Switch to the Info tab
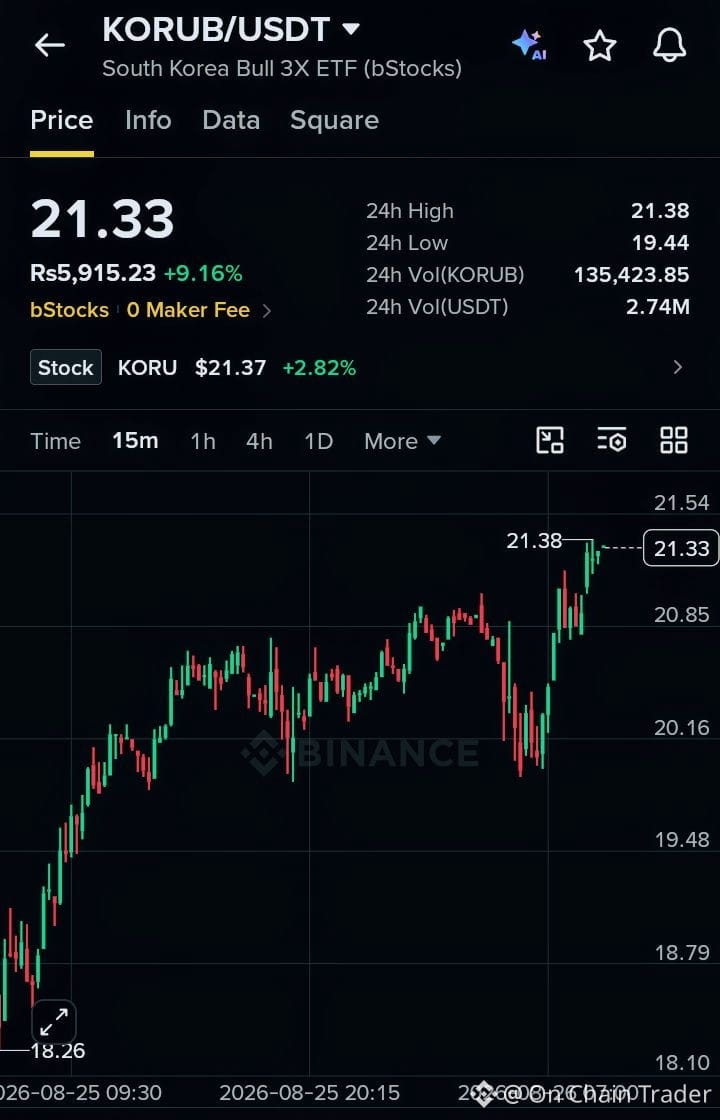The image size is (720, 1120). pyautogui.click(x=148, y=120)
